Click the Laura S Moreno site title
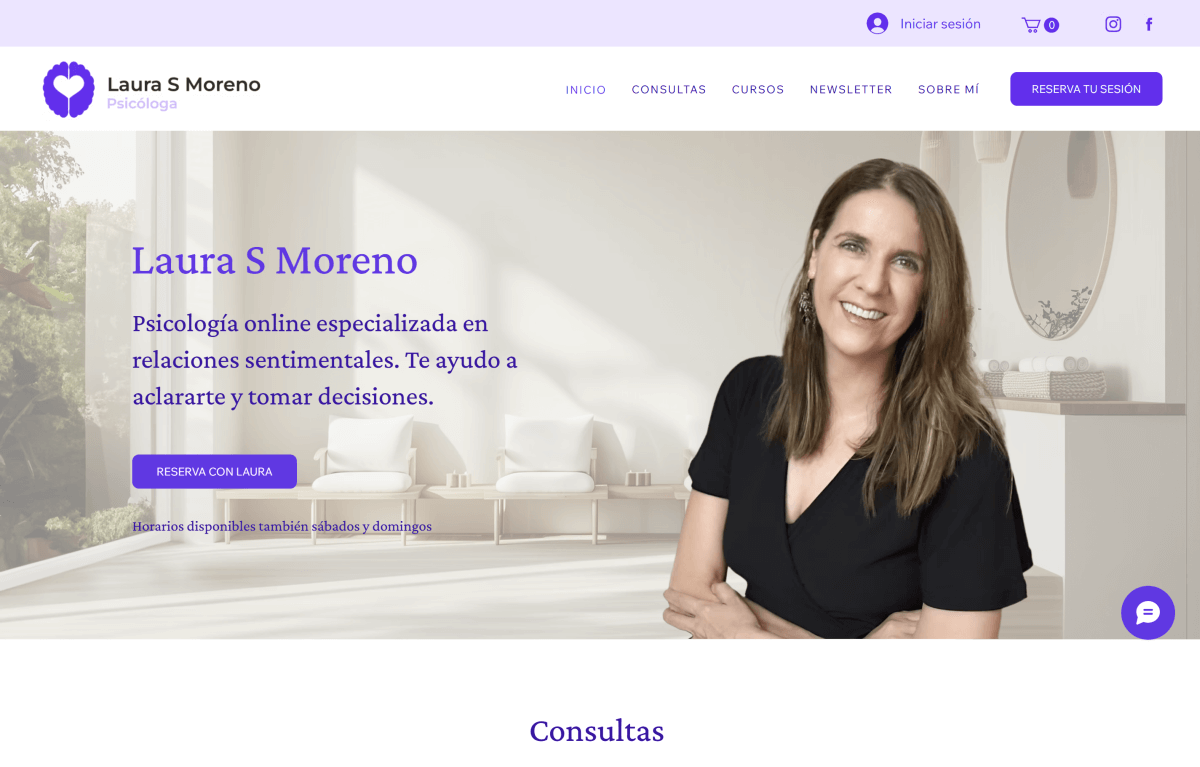 [x=184, y=85]
